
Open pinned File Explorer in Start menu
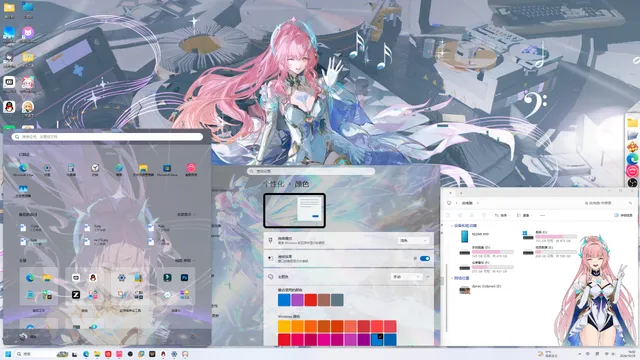[x=143, y=168]
